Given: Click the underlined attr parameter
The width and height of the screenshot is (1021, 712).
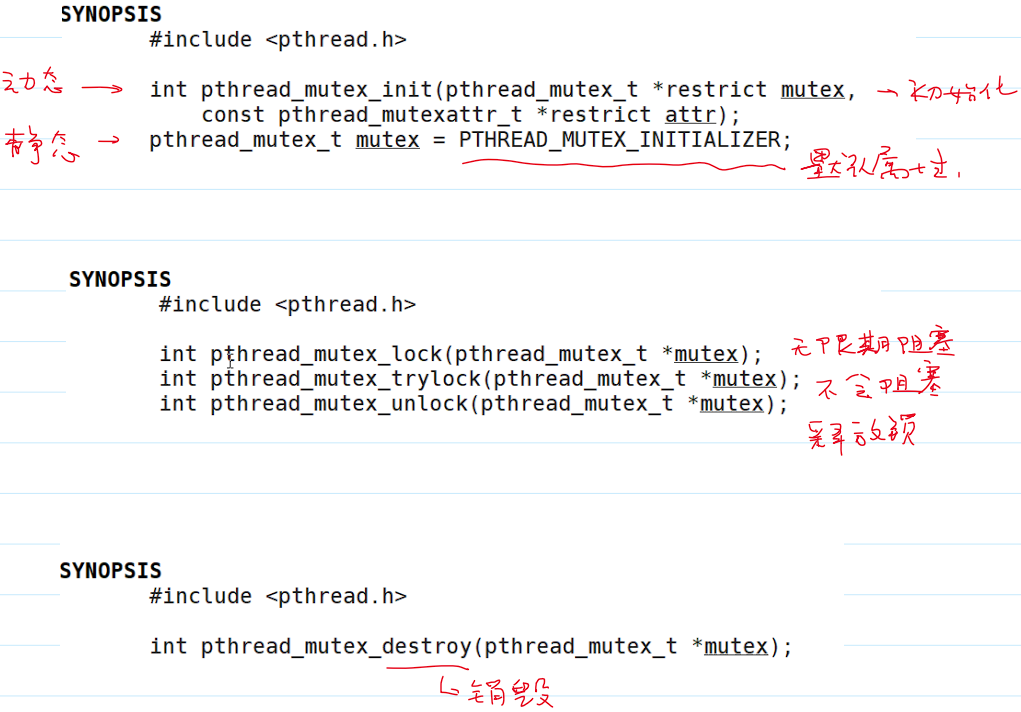Looking at the screenshot, I should click(x=690, y=115).
